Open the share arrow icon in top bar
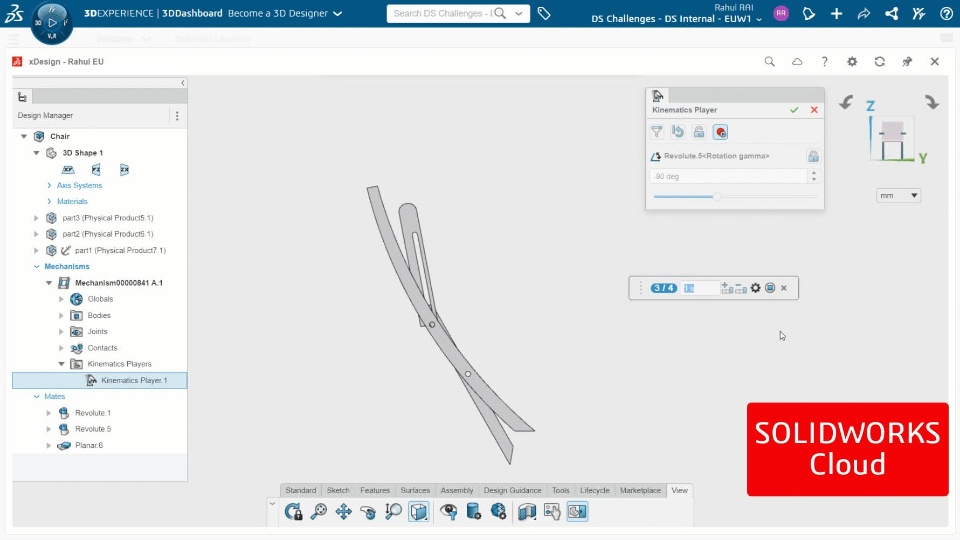960x540 pixels. tap(864, 13)
